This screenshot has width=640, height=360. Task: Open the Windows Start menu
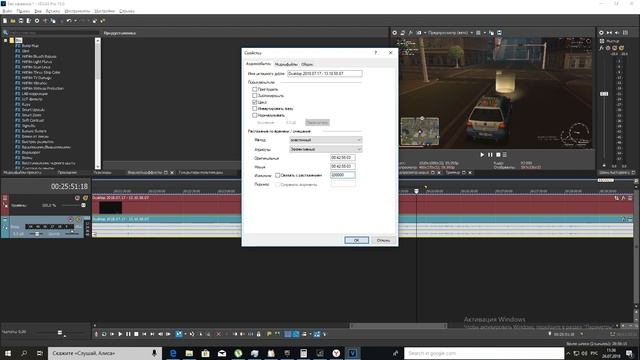coord(8,353)
